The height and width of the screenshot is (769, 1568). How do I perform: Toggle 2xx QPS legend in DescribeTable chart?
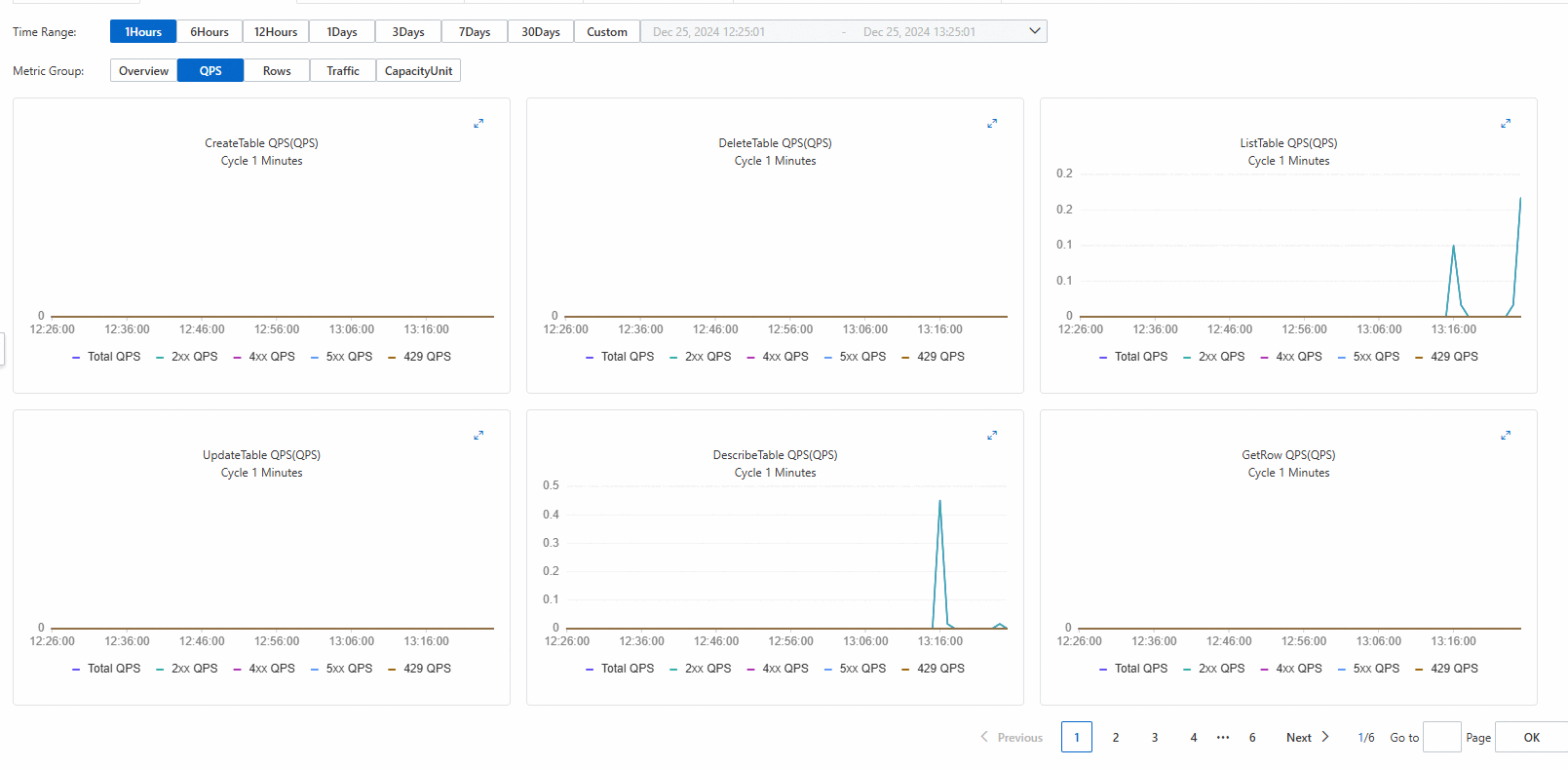701,669
